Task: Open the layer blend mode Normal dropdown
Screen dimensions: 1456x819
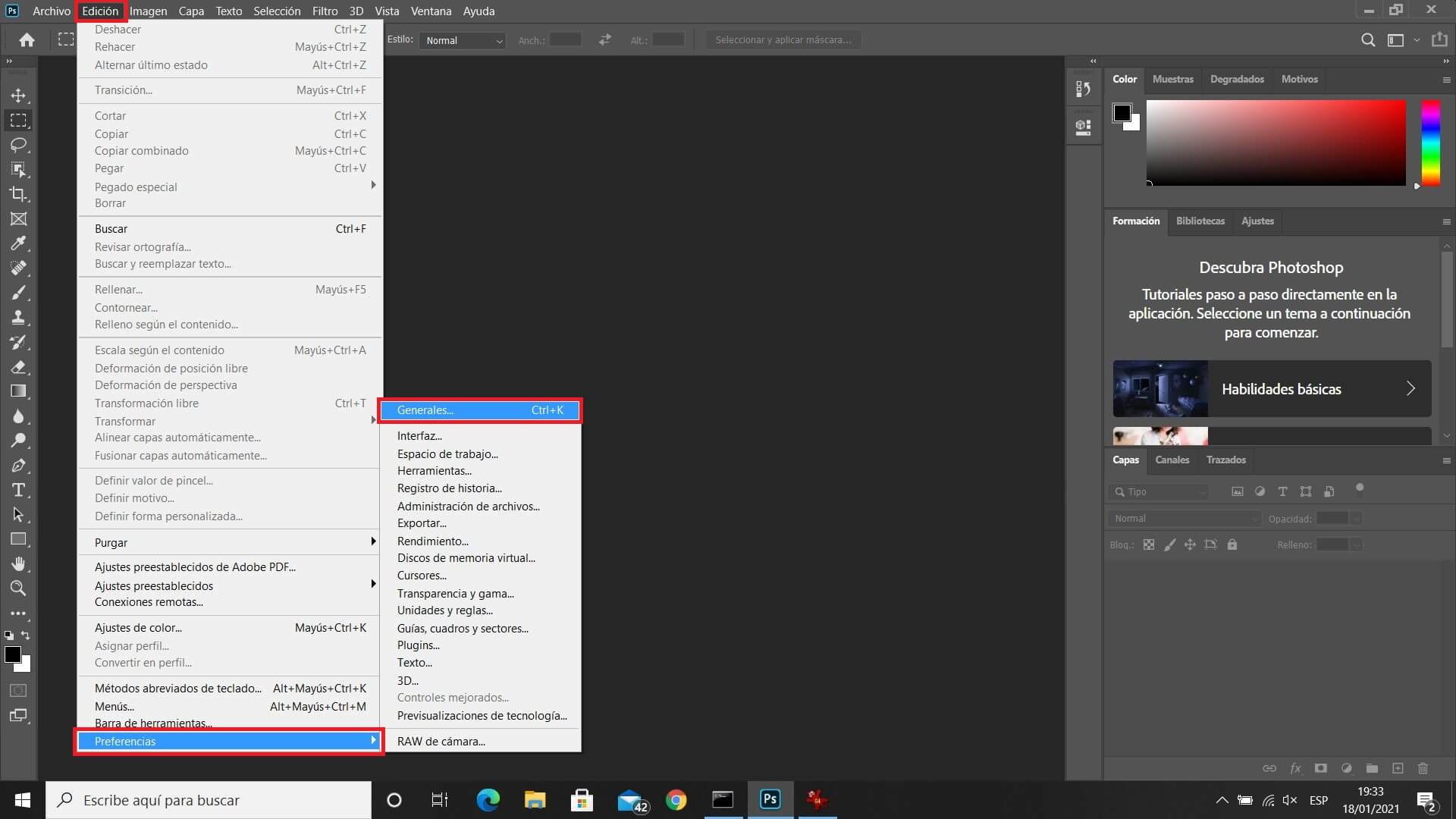Action: tap(1184, 519)
